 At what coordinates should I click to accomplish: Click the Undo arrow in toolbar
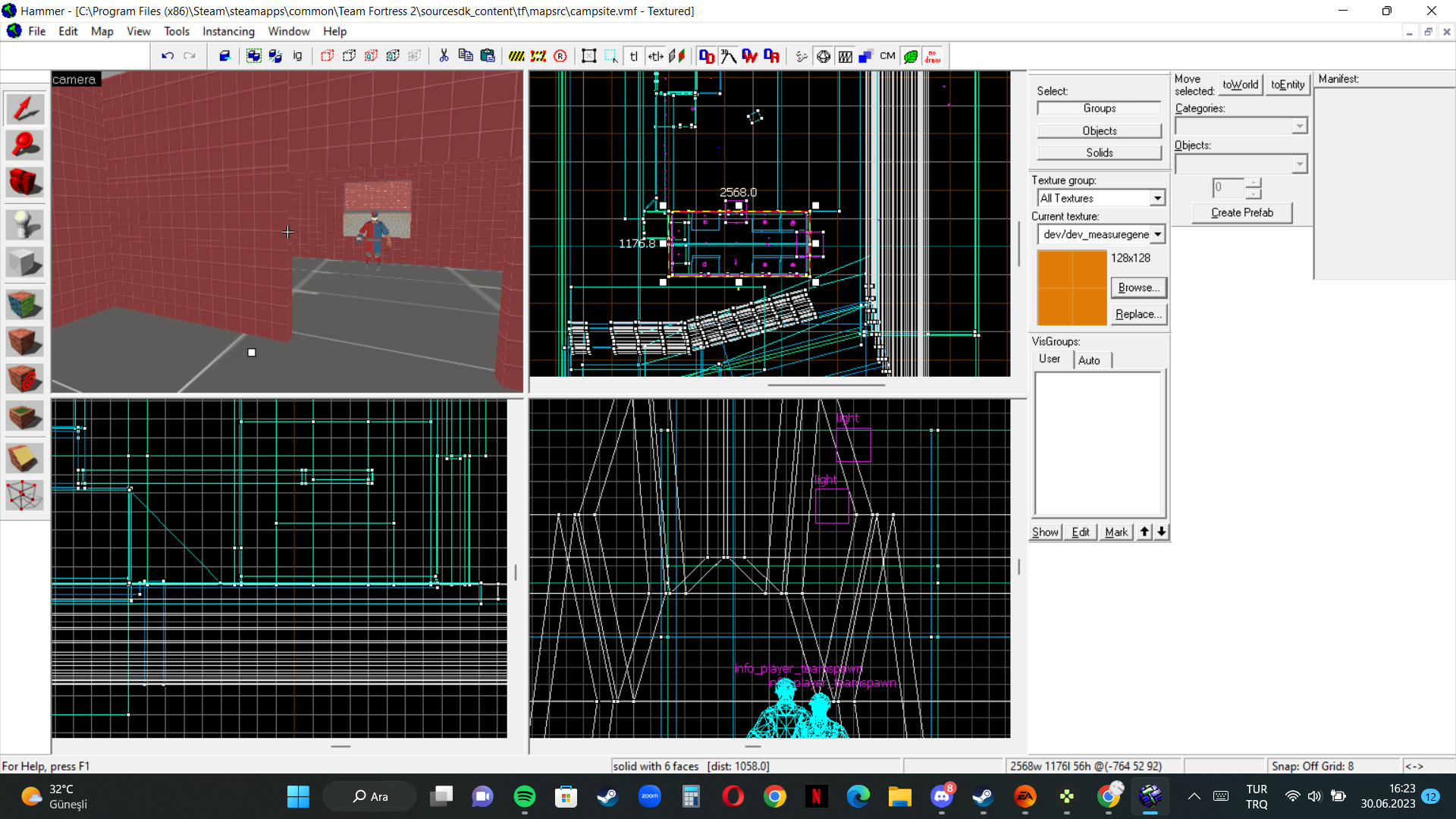168,56
